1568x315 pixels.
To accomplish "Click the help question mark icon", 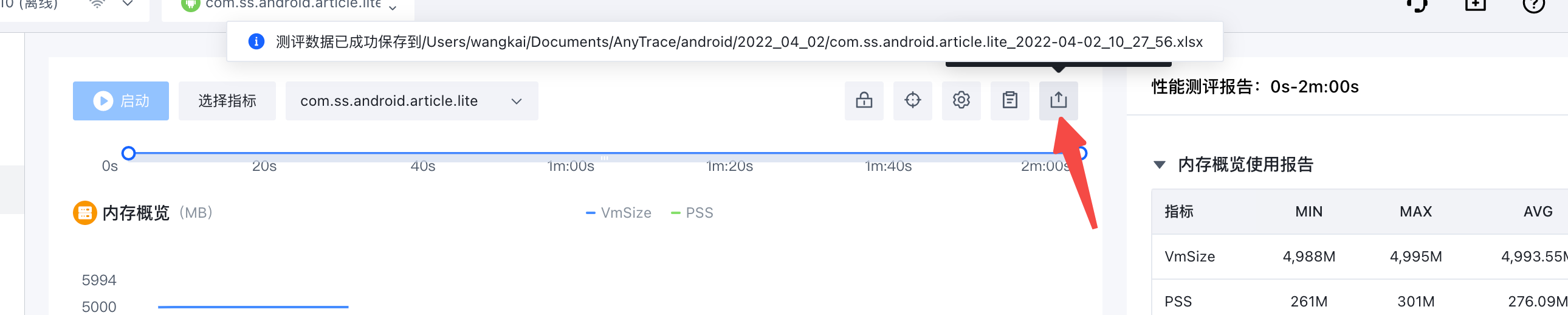I will [1533, 5].
